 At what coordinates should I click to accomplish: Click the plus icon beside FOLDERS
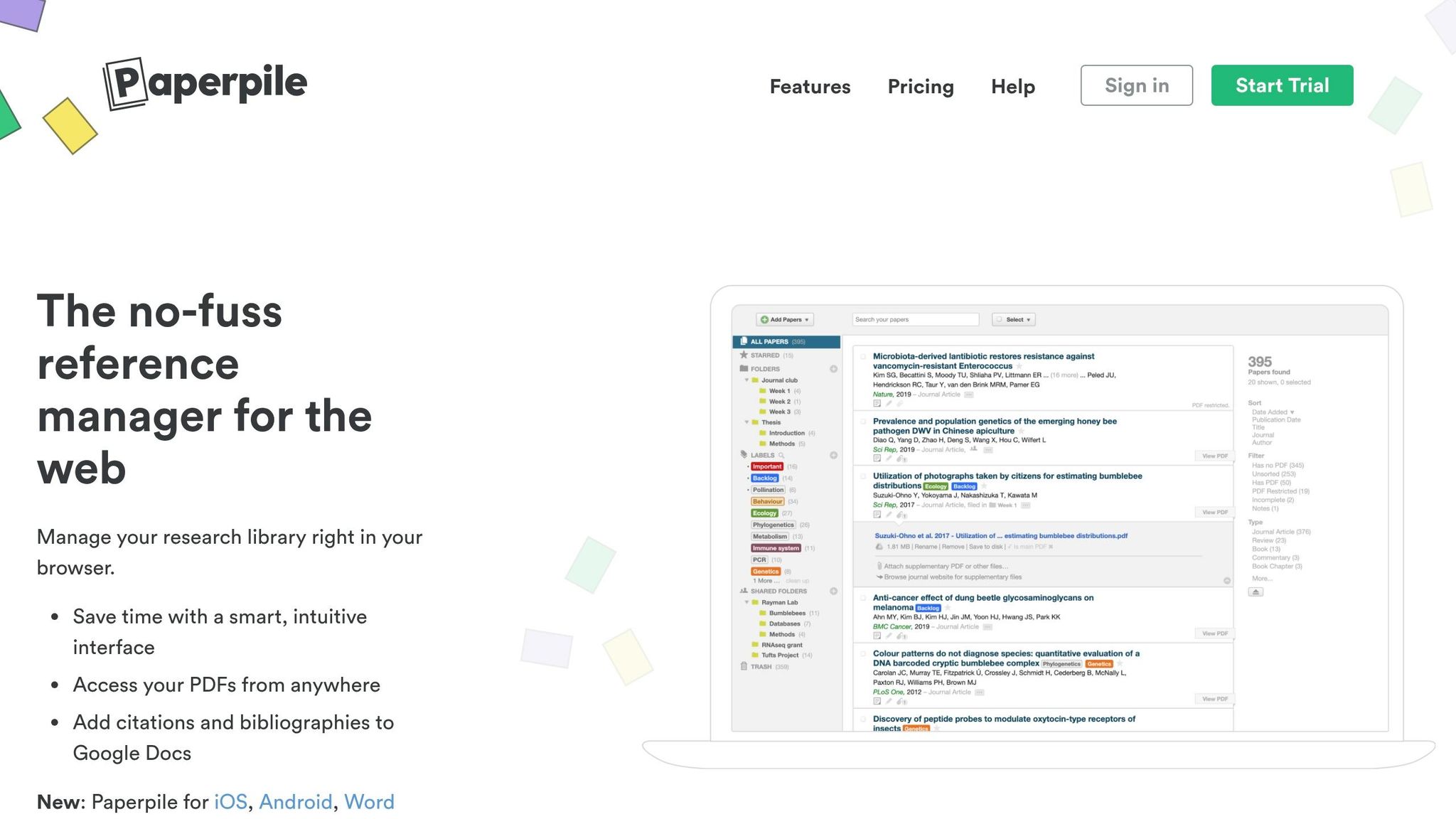(x=833, y=369)
